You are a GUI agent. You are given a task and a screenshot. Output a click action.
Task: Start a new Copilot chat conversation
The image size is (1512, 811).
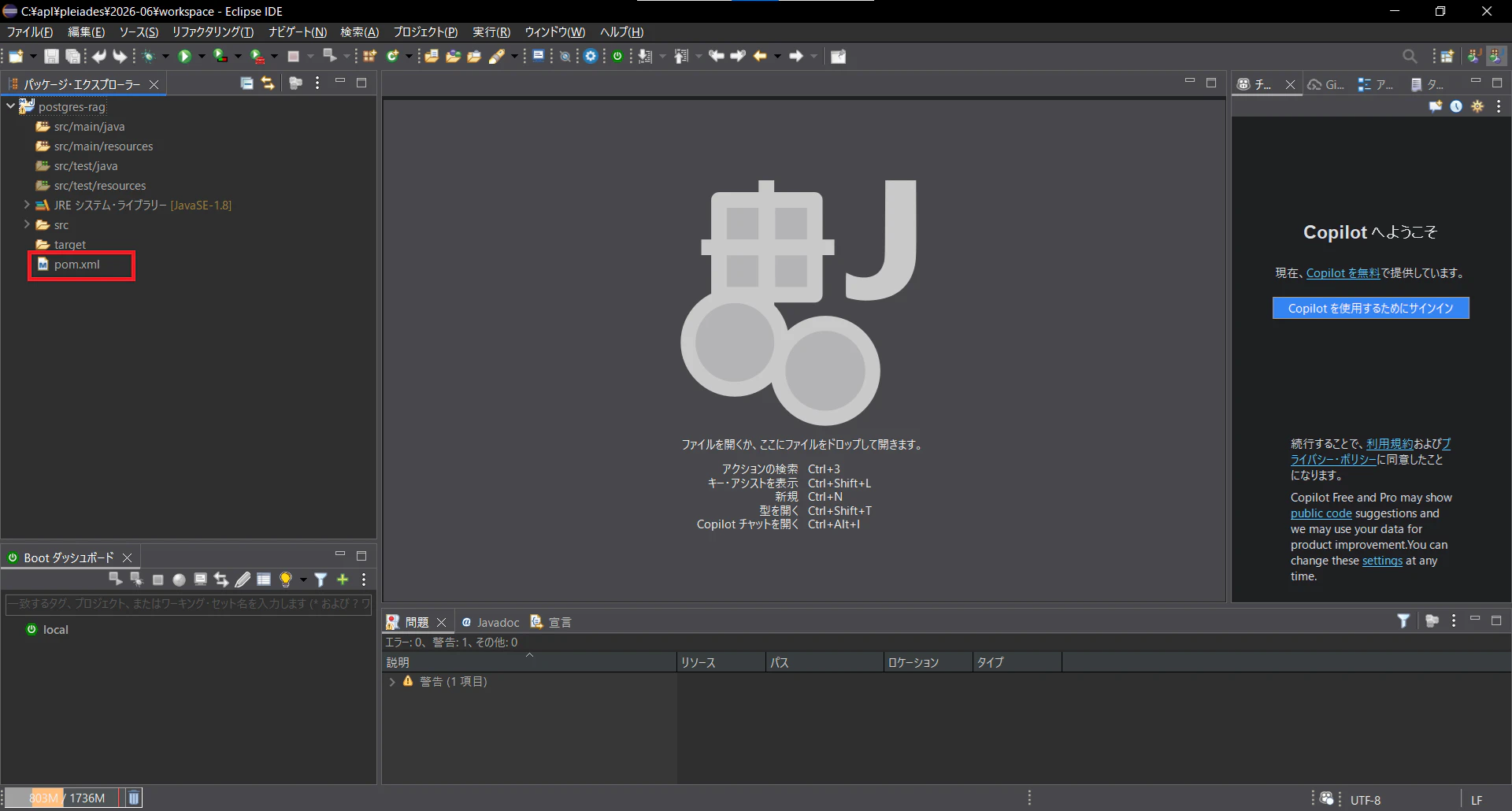coord(1436,106)
